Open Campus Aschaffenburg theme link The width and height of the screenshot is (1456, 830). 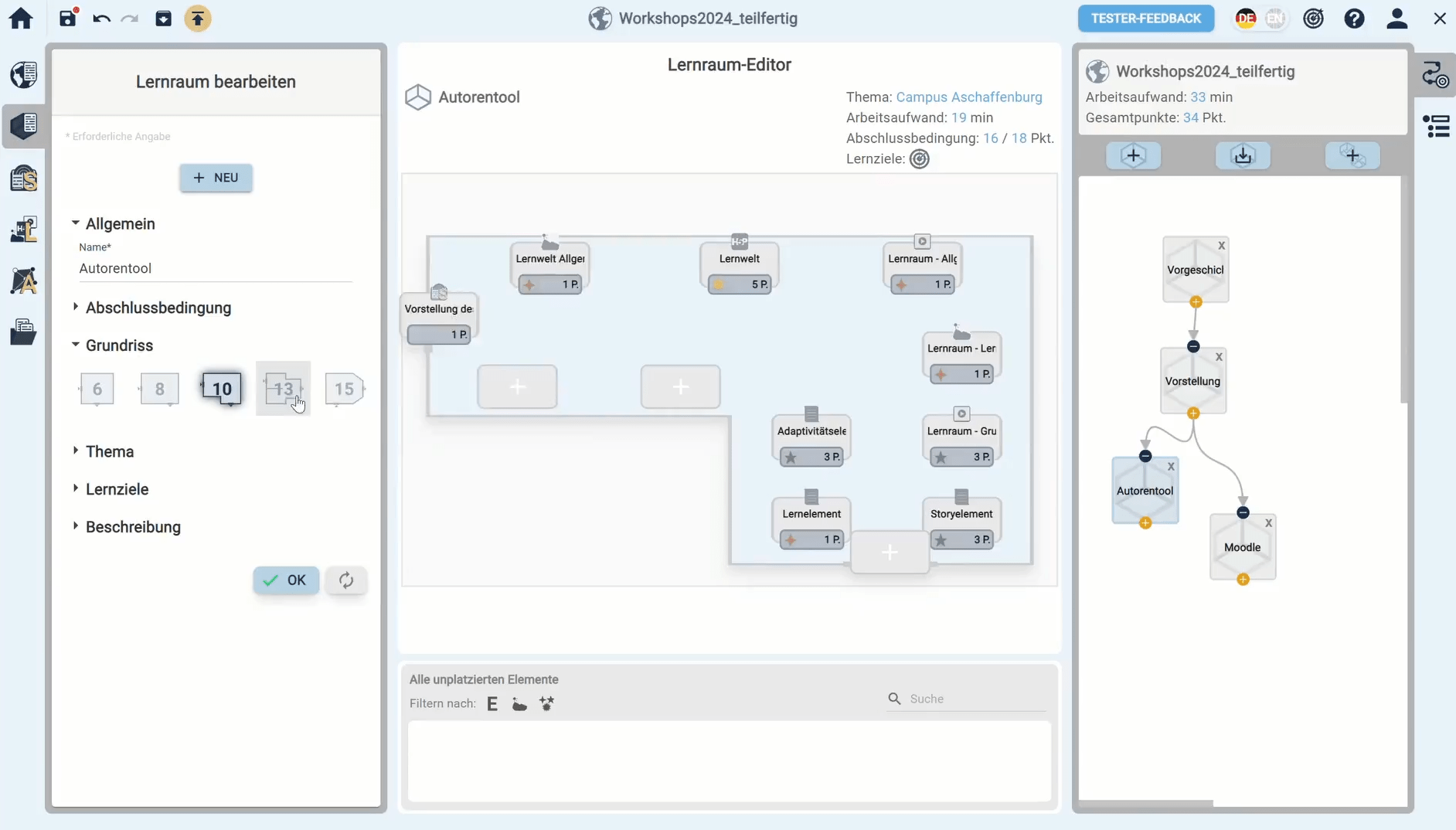pos(969,97)
